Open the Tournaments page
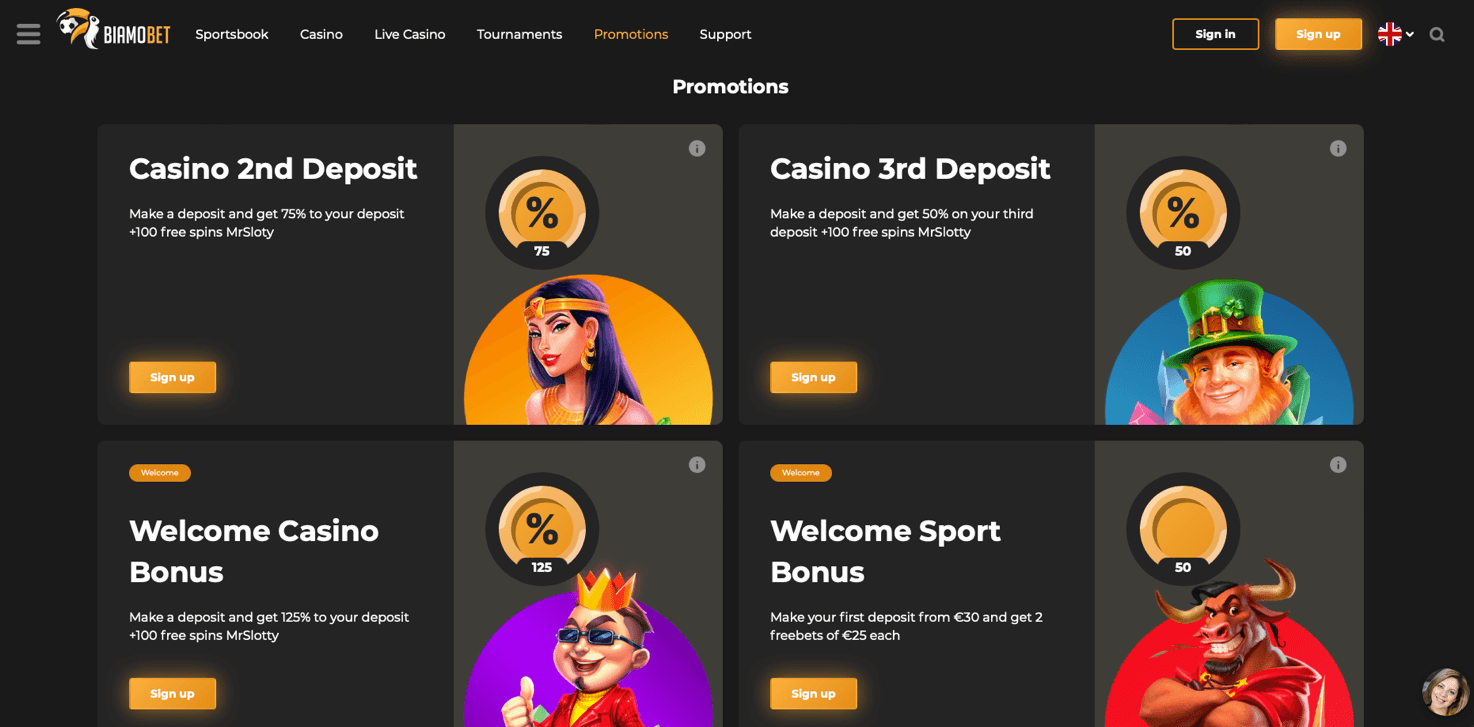Viewport: 1474px width, 727px height. click(x=519, y=34)
